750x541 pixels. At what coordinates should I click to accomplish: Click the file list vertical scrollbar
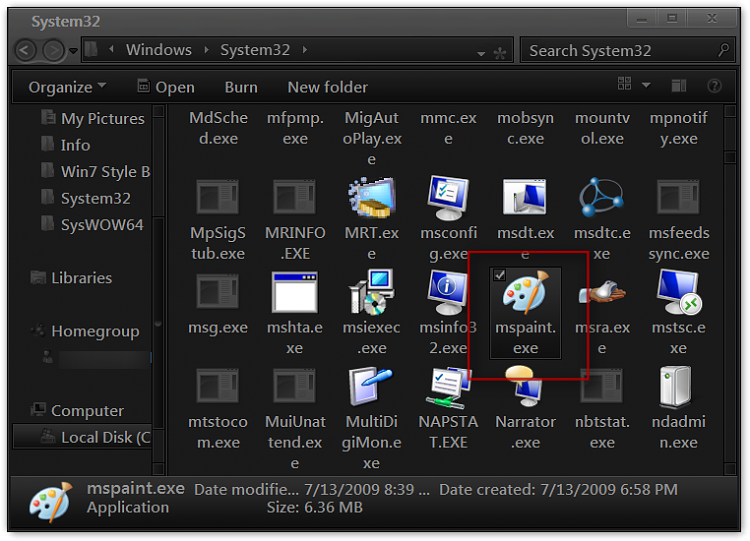(730, 290)
